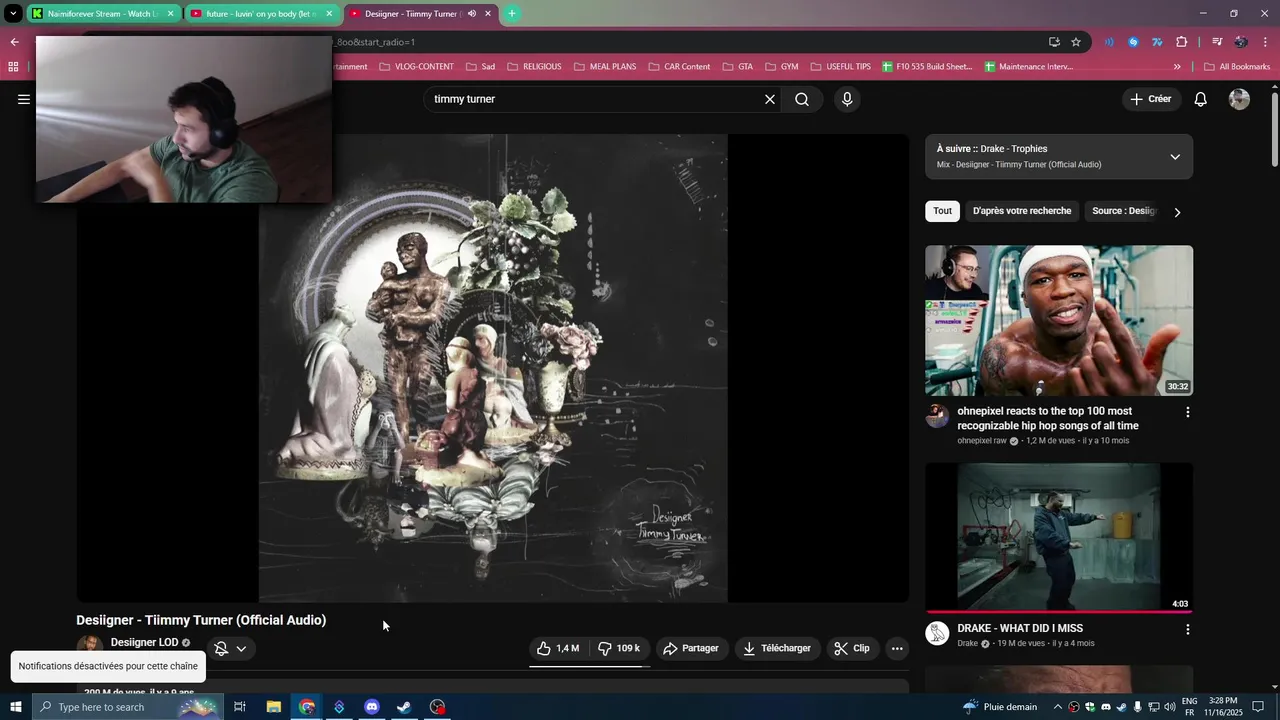Open VLOG-CONTENT bookmark folder

(416, 67)
